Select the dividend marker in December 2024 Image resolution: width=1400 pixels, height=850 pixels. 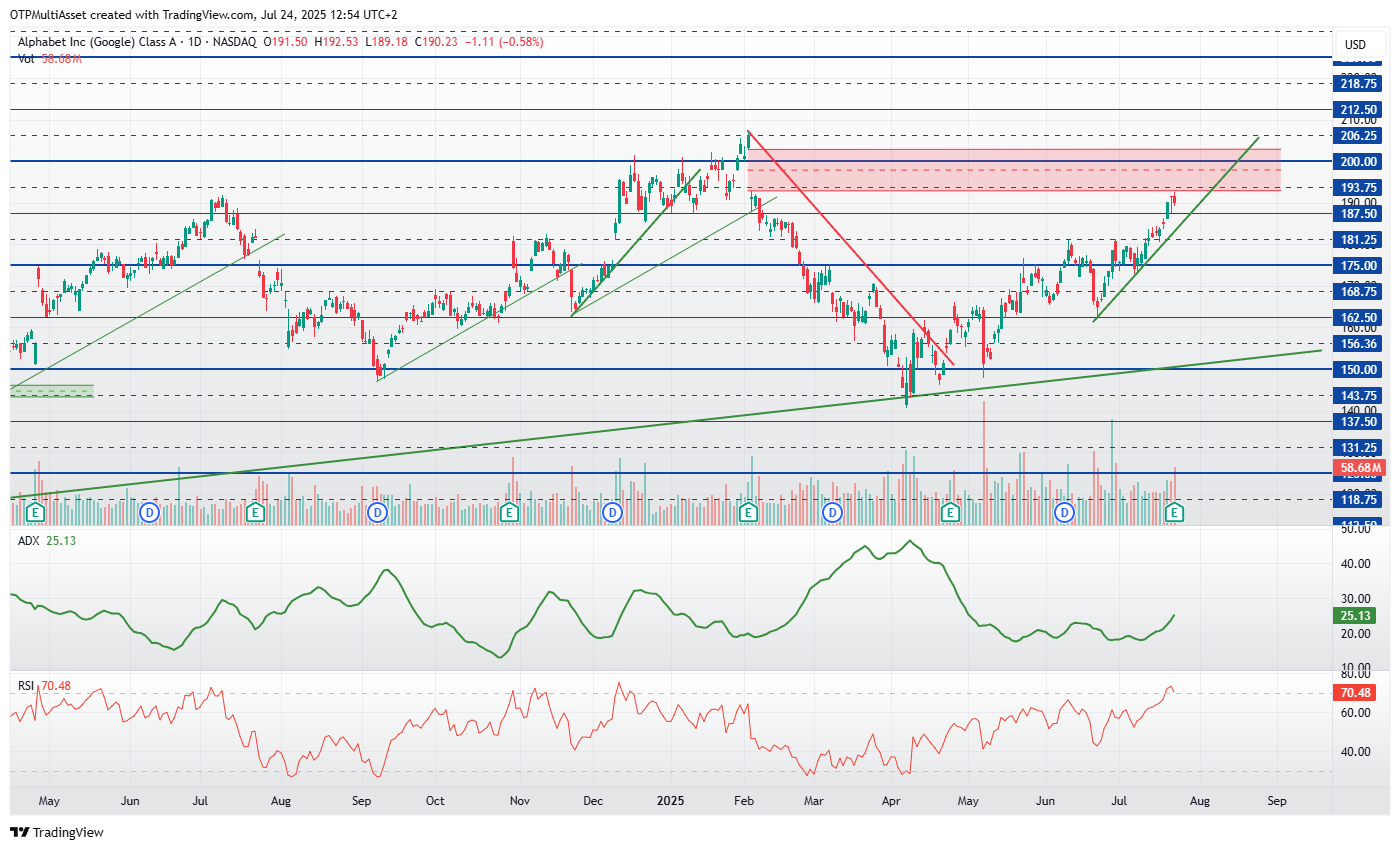coord(612,512)
